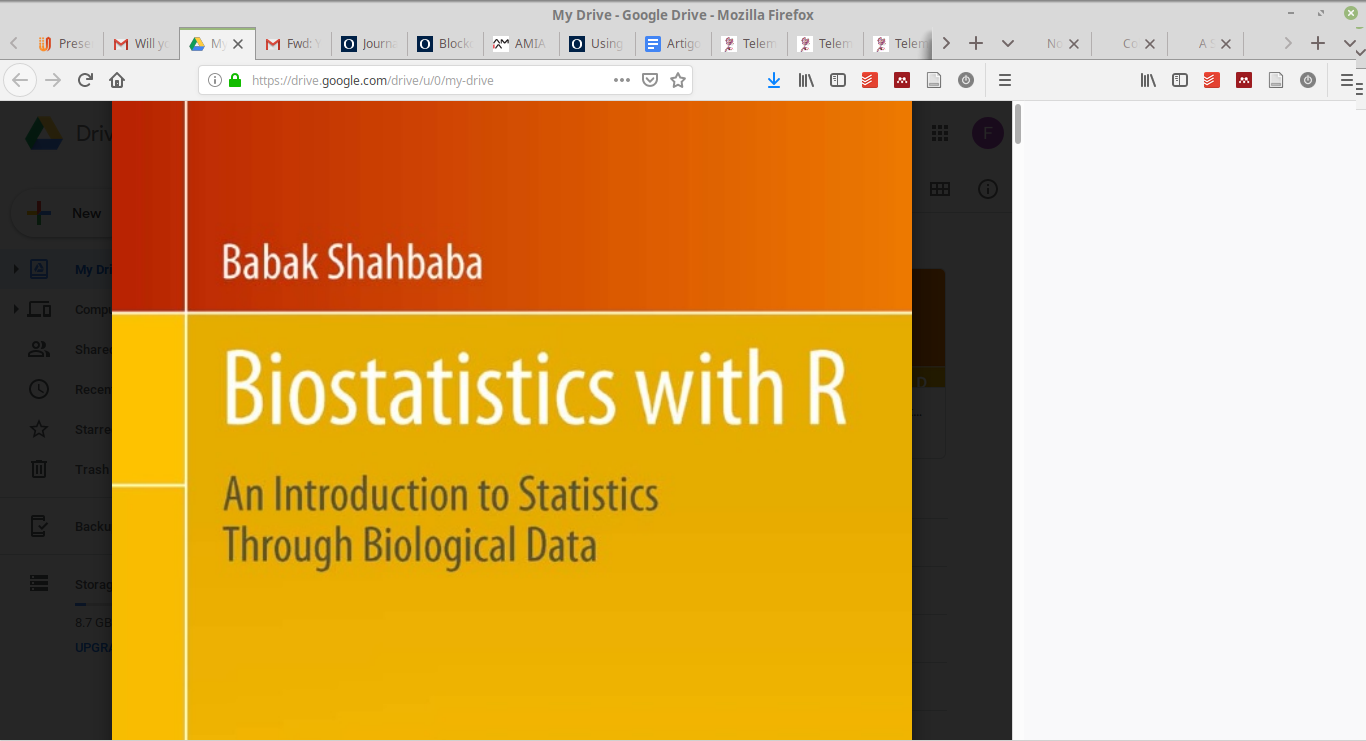Close the 'A S' tab in second window
The width and height of the screenshot is (1366, 741).
pos(1226,44)
